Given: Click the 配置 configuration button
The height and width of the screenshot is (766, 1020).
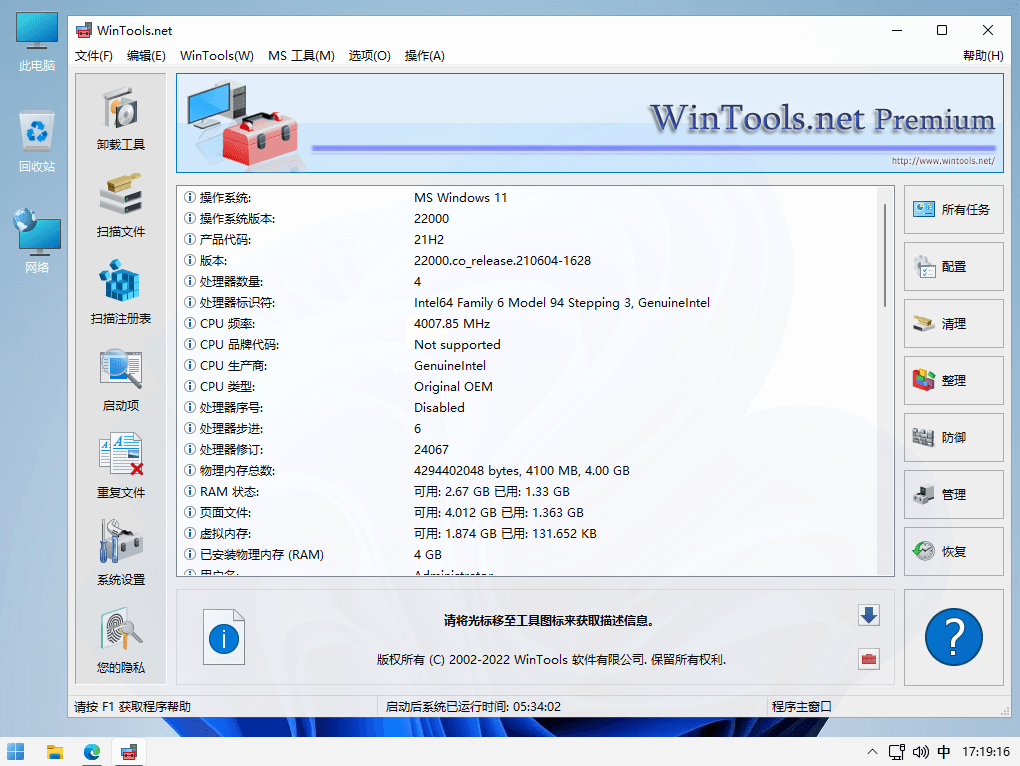Looking at the screenshot, I should [x=954, y=267].
